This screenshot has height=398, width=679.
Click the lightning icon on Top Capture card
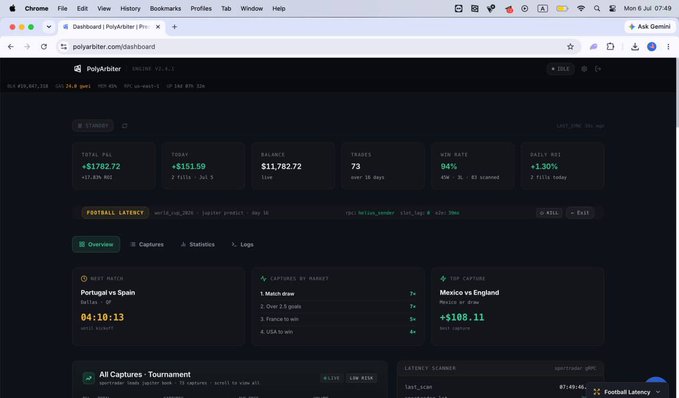click(443, 278)
